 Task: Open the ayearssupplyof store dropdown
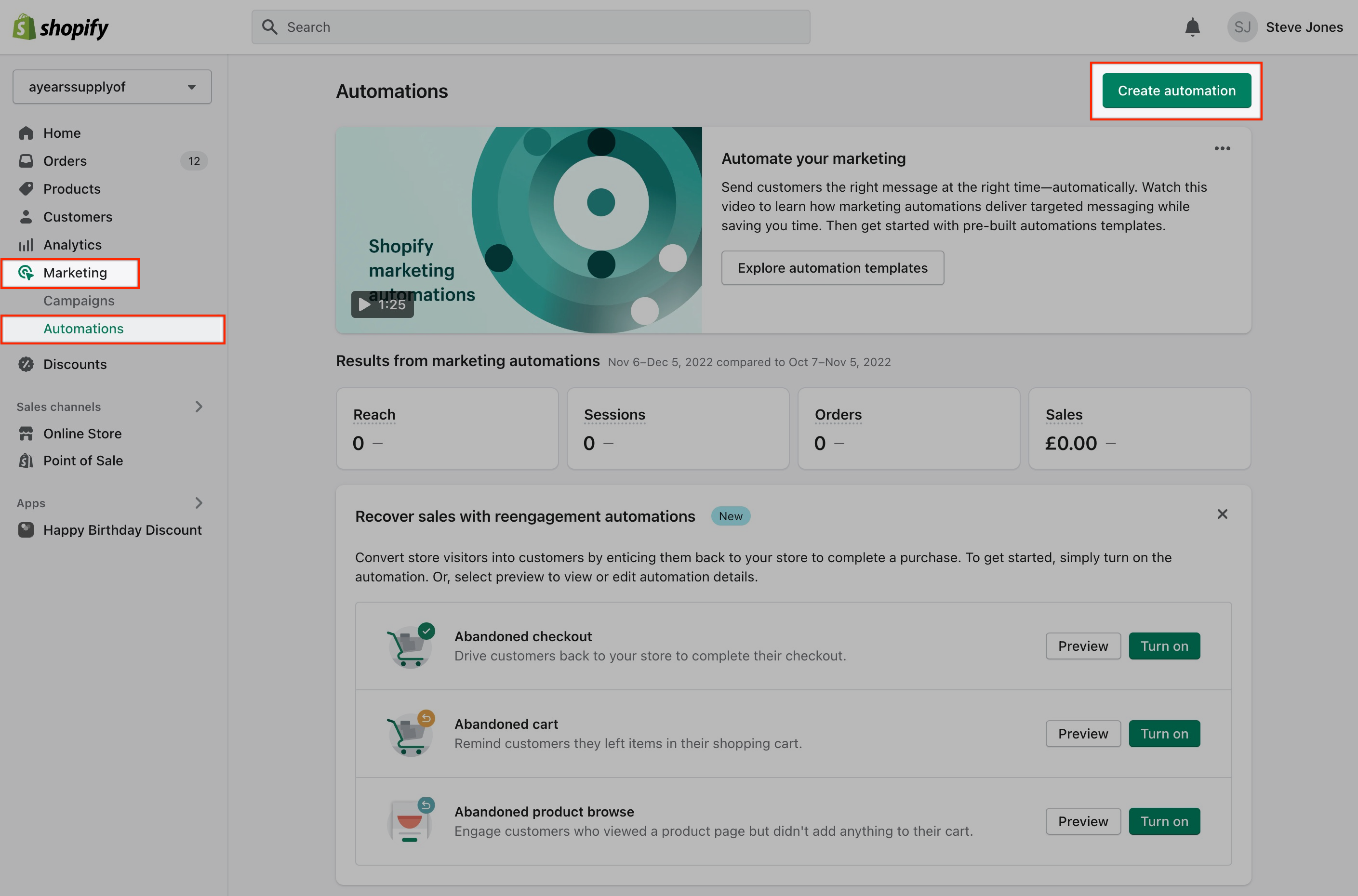click(x=112, y=87)
